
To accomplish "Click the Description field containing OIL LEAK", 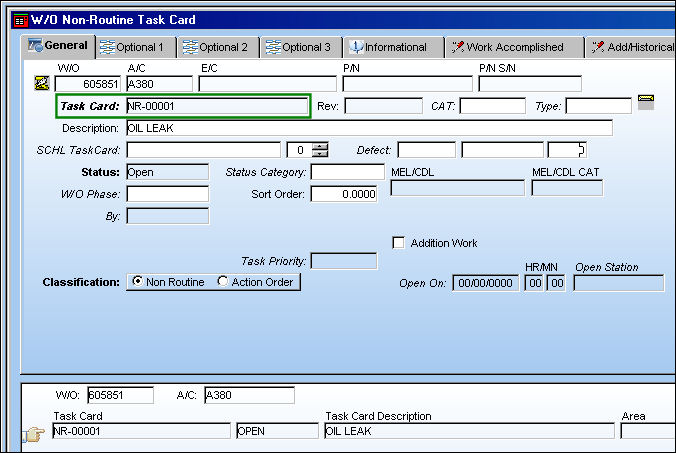I will (369, 128).
